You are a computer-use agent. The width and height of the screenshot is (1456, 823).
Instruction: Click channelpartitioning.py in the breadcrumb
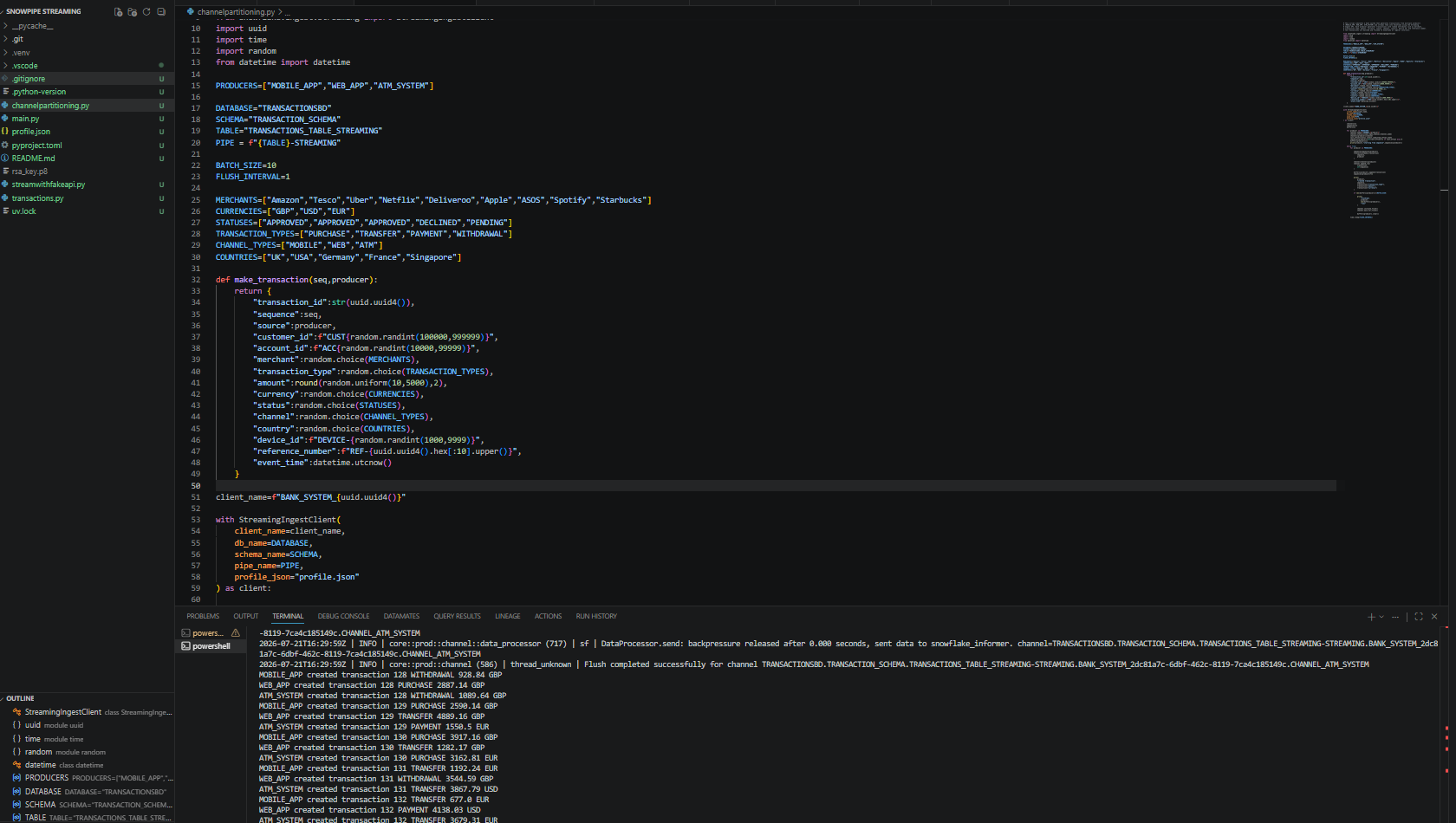236,12
